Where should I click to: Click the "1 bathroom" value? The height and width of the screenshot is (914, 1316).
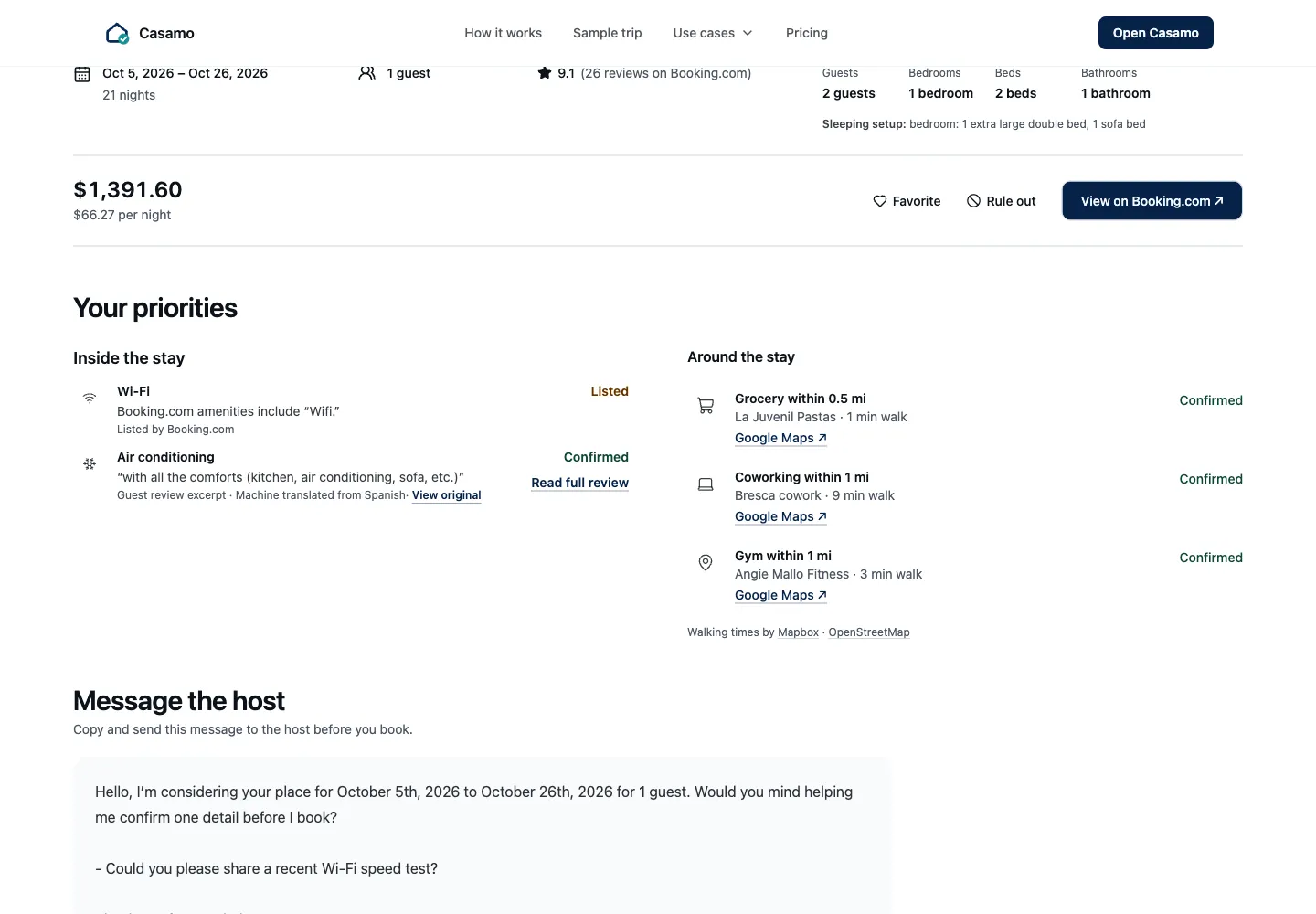[1116, 93]
